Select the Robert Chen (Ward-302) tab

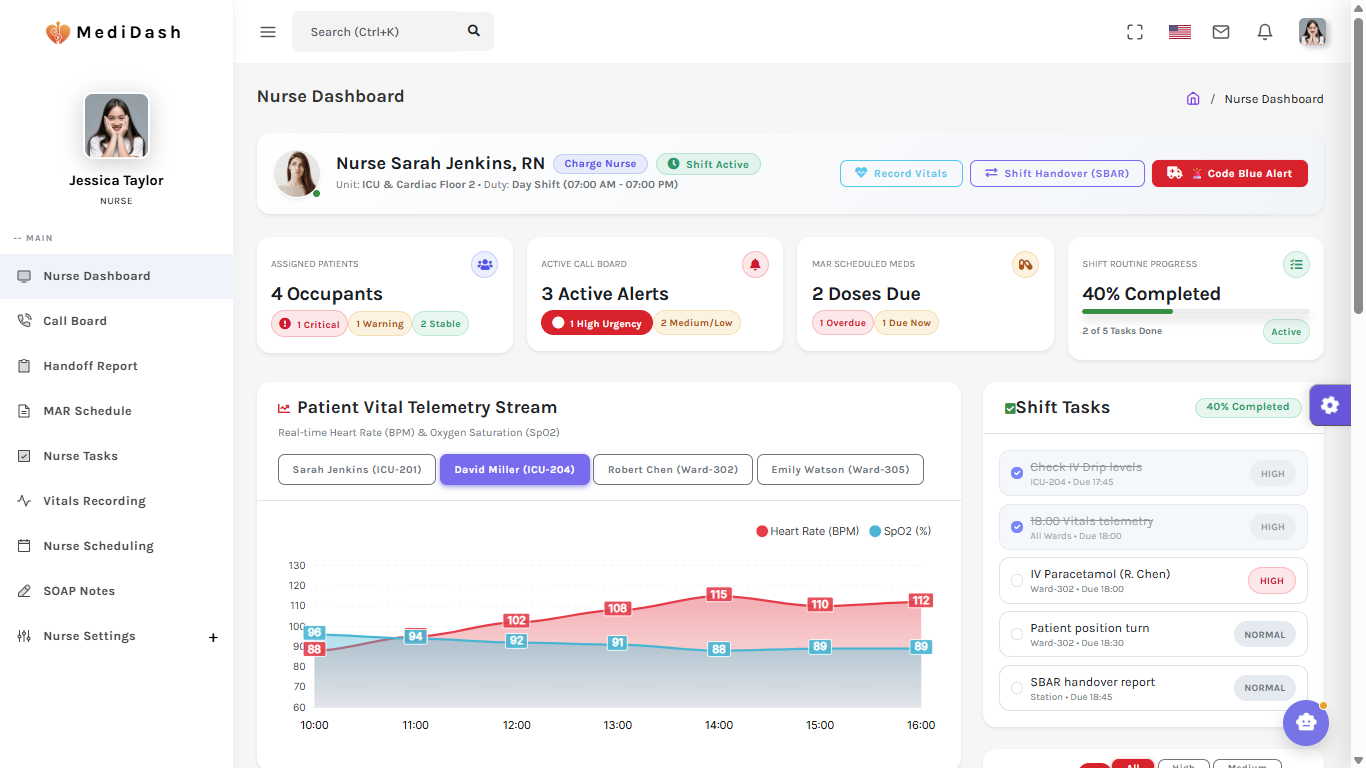click(x=673, y=469)
